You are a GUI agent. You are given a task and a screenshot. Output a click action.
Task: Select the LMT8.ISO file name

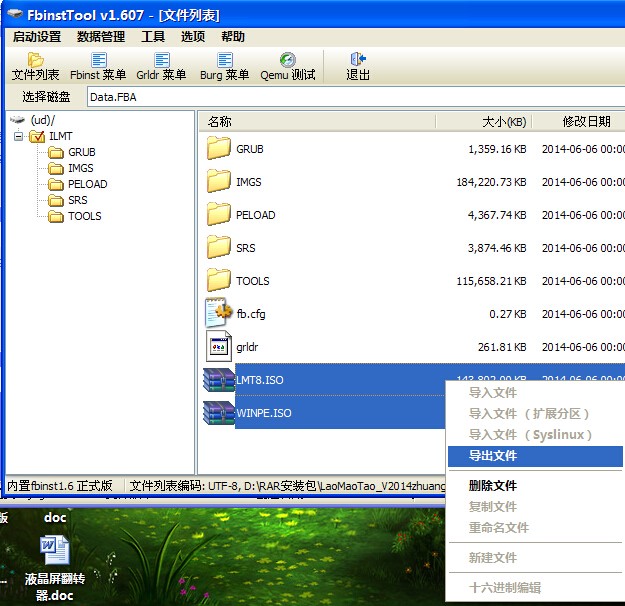click(260, 380)
